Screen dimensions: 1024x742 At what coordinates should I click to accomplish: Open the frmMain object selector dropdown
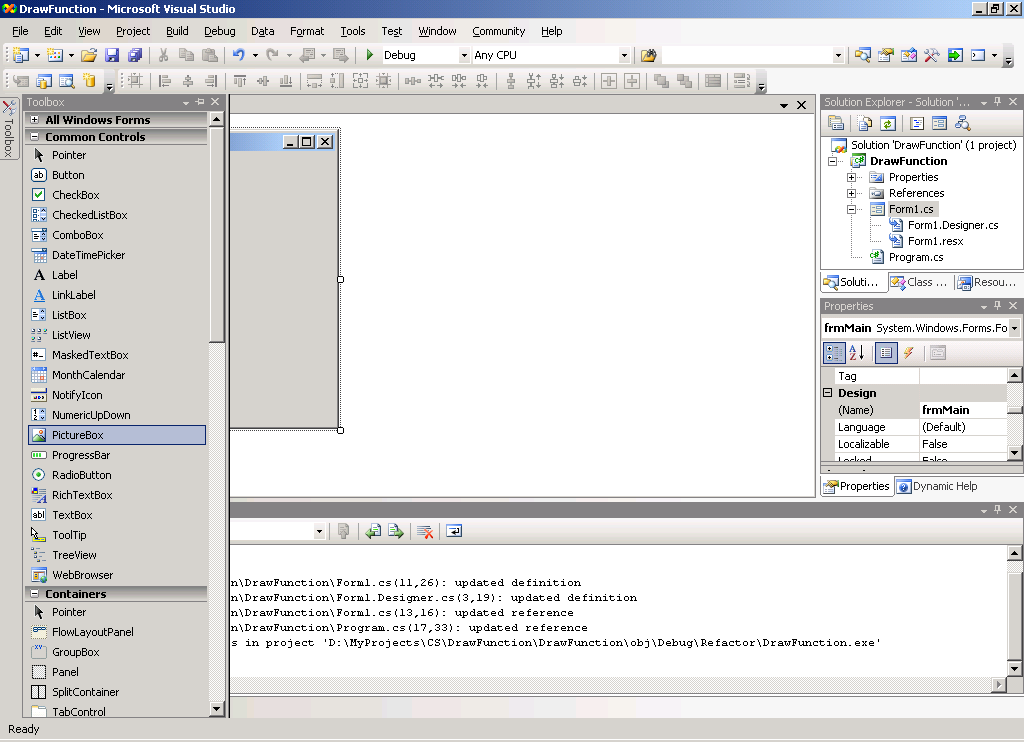coord(1014,328)
